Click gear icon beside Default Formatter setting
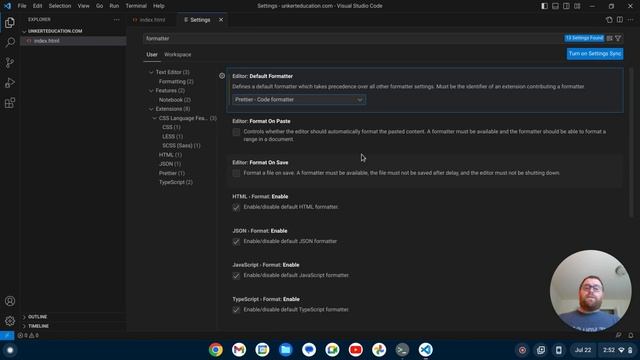The height and width of the screenshot is (360, 640). point(222,76)
